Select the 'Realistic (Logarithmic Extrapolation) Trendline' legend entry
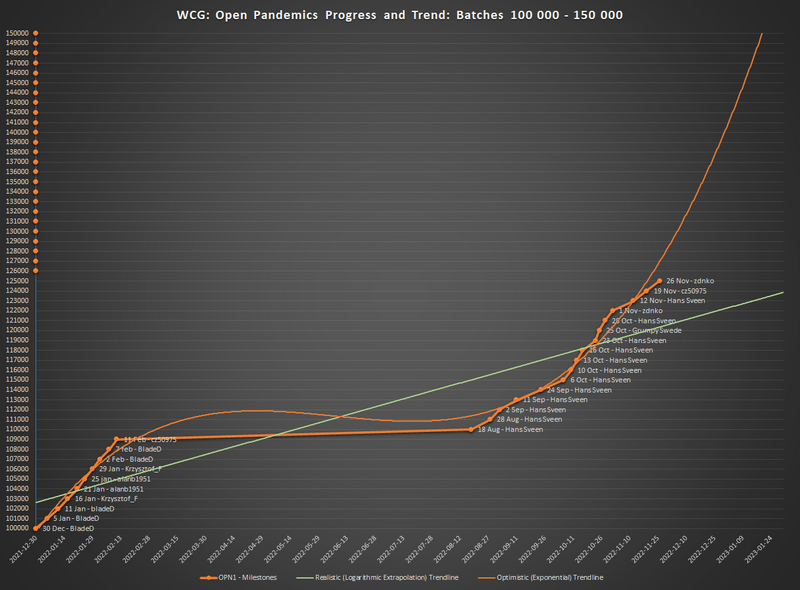The height and width of the screenshot is (590, 800). pyautogui.click(x=377, y=577)
